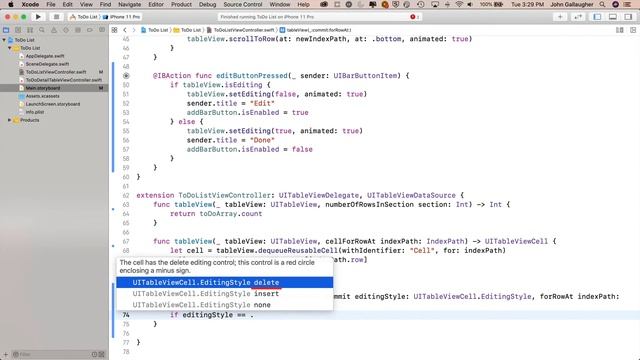Open the Report navigator
This screenshot has width=640, height=360.
[x=102, y=30]
